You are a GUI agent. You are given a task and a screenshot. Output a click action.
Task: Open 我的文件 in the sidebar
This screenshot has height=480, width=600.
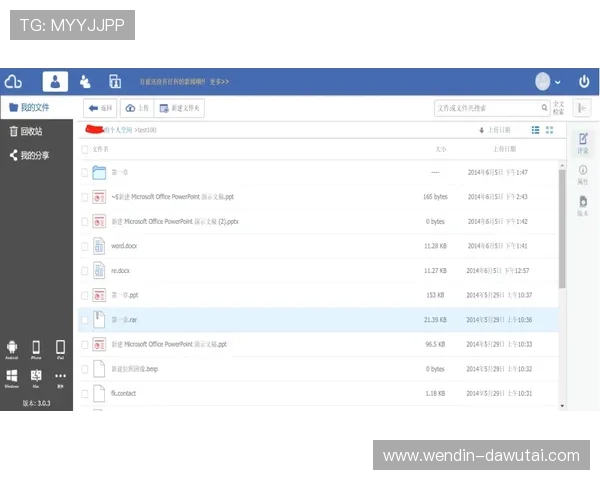tap(36, 107)
